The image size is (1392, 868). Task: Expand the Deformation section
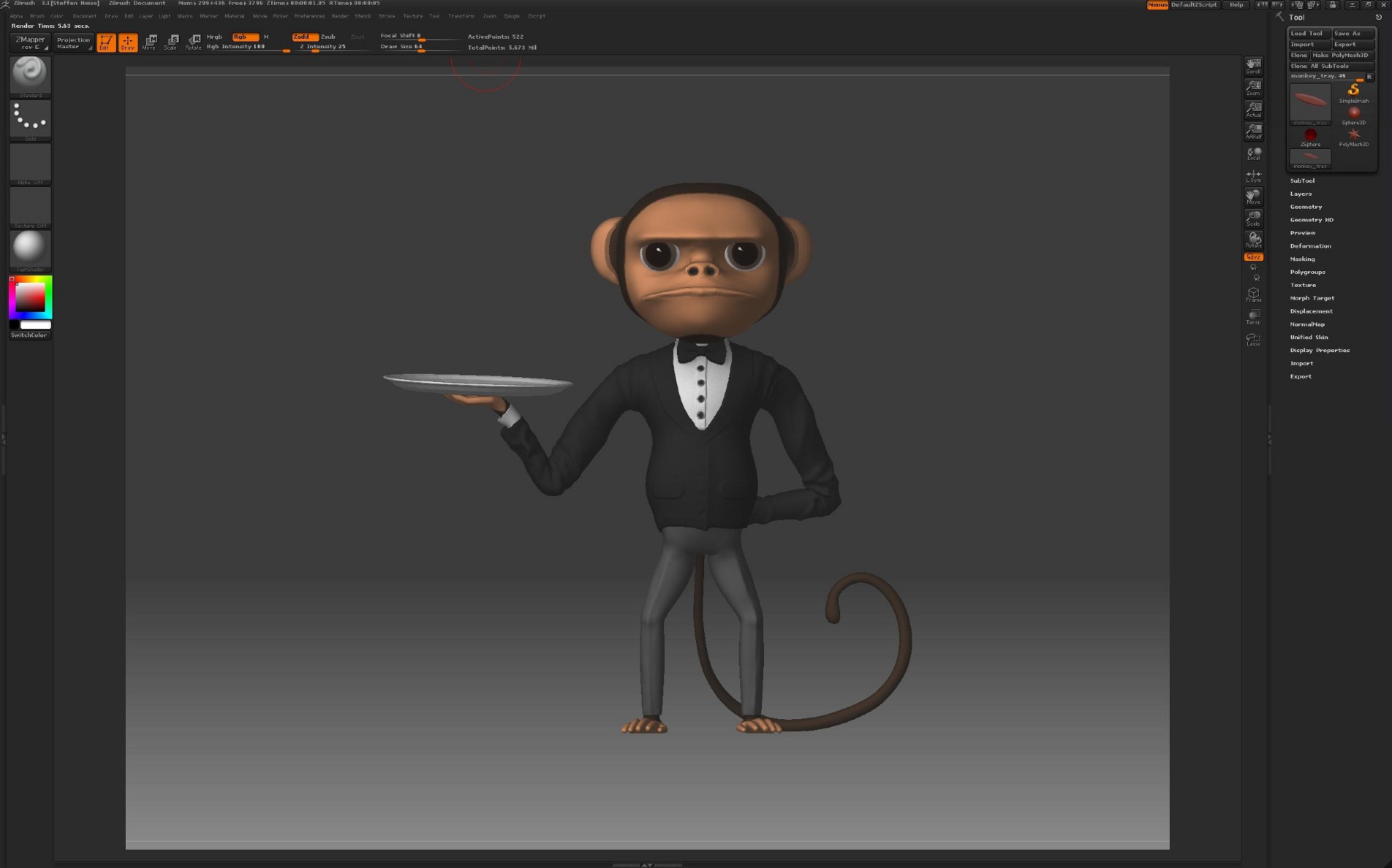1310,245
